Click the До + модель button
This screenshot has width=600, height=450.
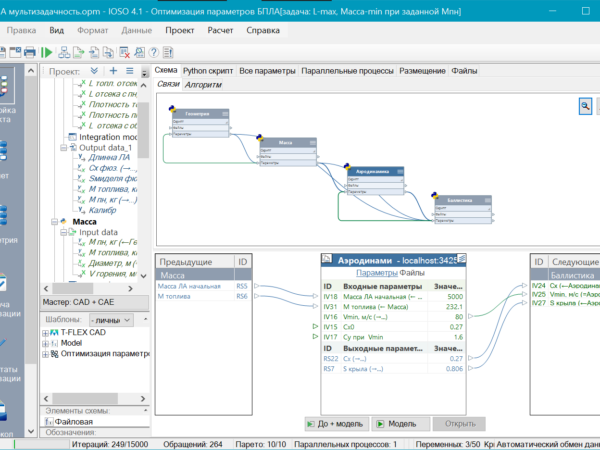tap(337, 424)
